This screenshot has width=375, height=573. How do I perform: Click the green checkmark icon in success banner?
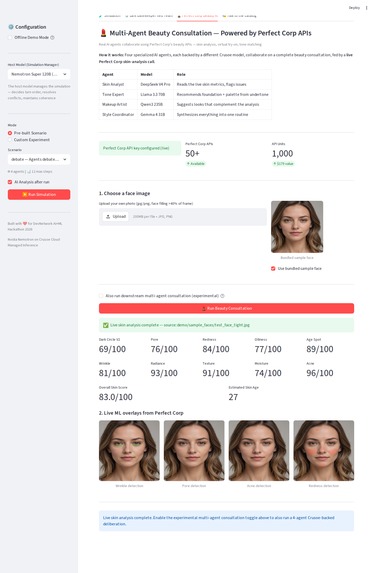[x=106, y=325]
